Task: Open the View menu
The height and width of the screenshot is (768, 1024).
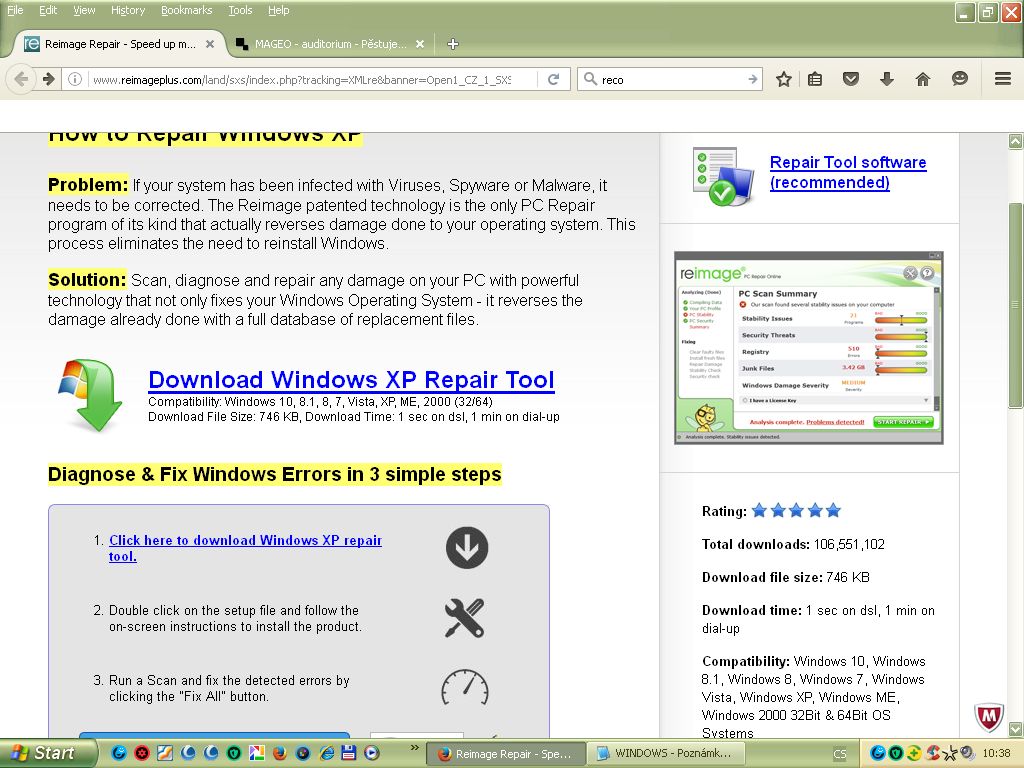Action: 84,10
